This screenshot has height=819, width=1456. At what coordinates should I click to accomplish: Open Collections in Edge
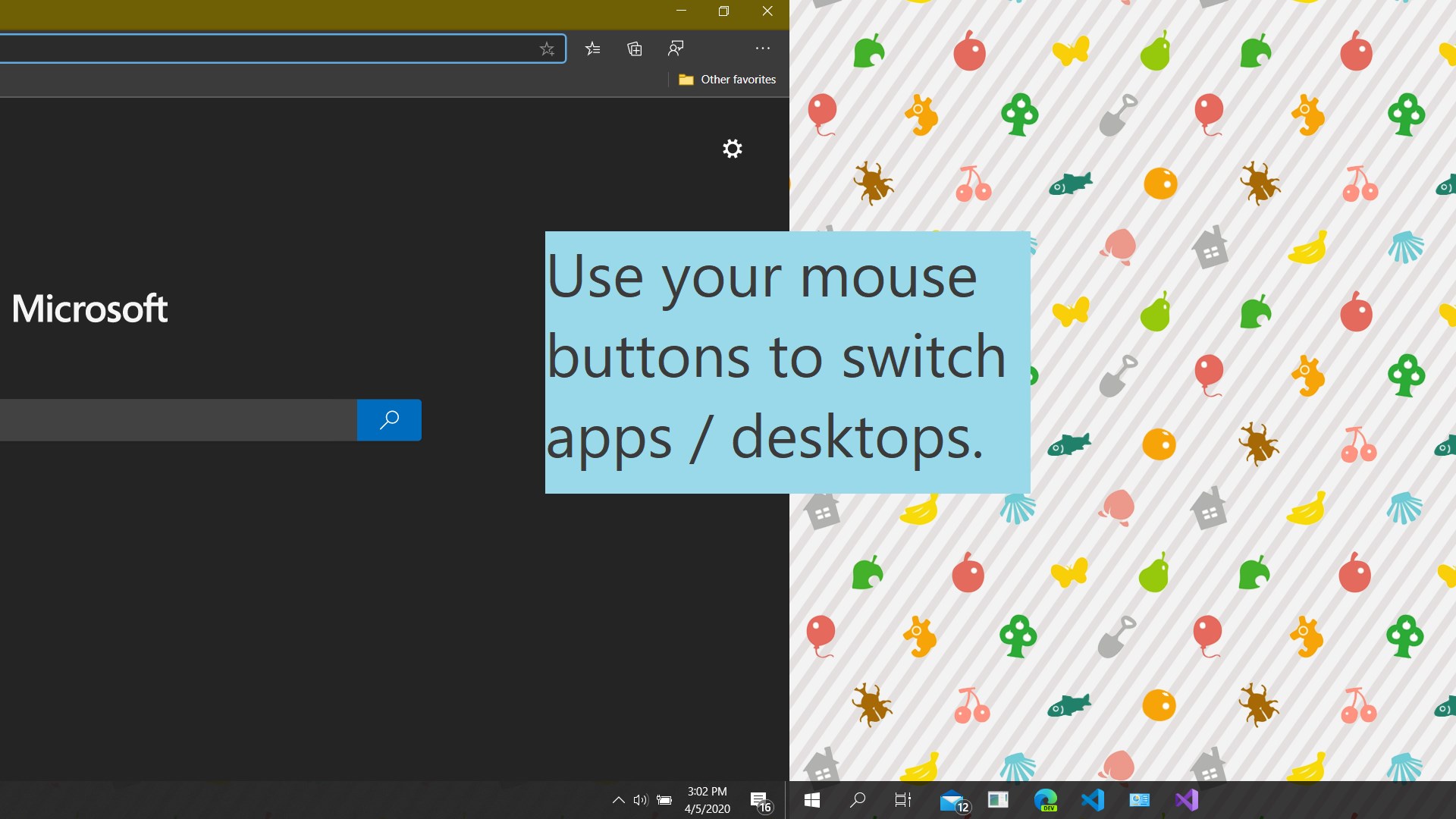[635, 48]
